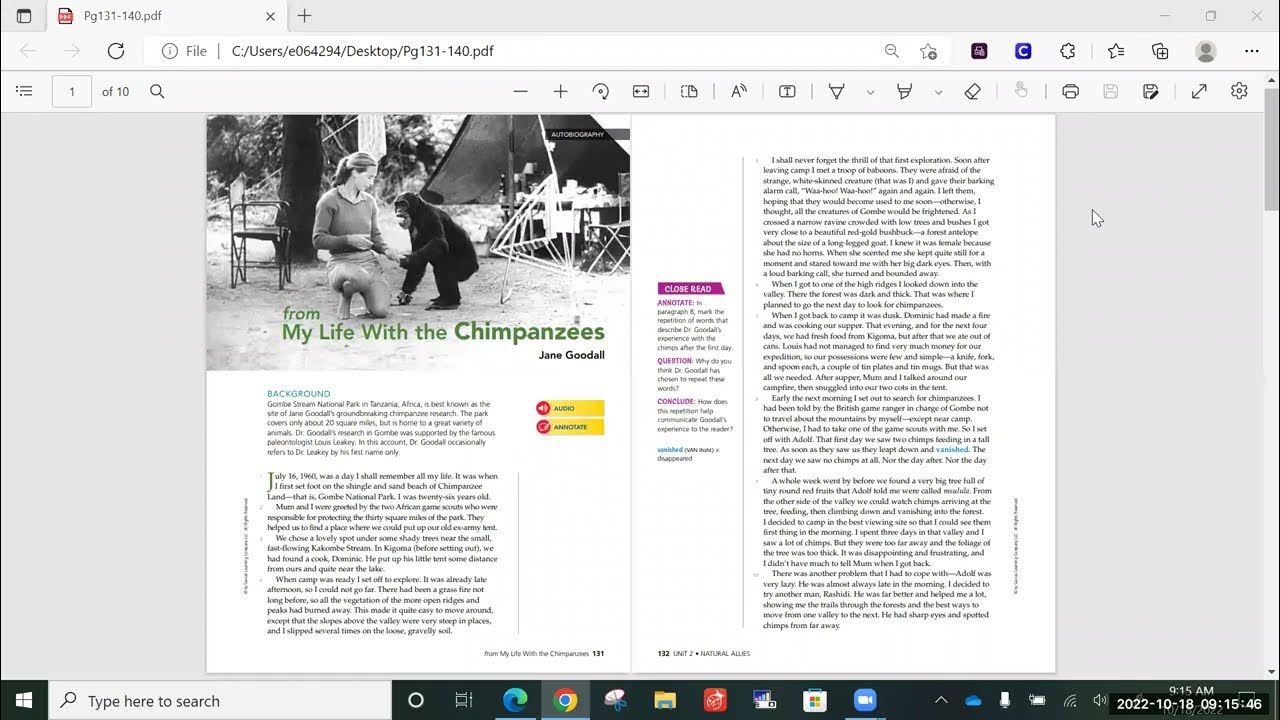Open Snipping Tool from taskbar

[615, 700]
